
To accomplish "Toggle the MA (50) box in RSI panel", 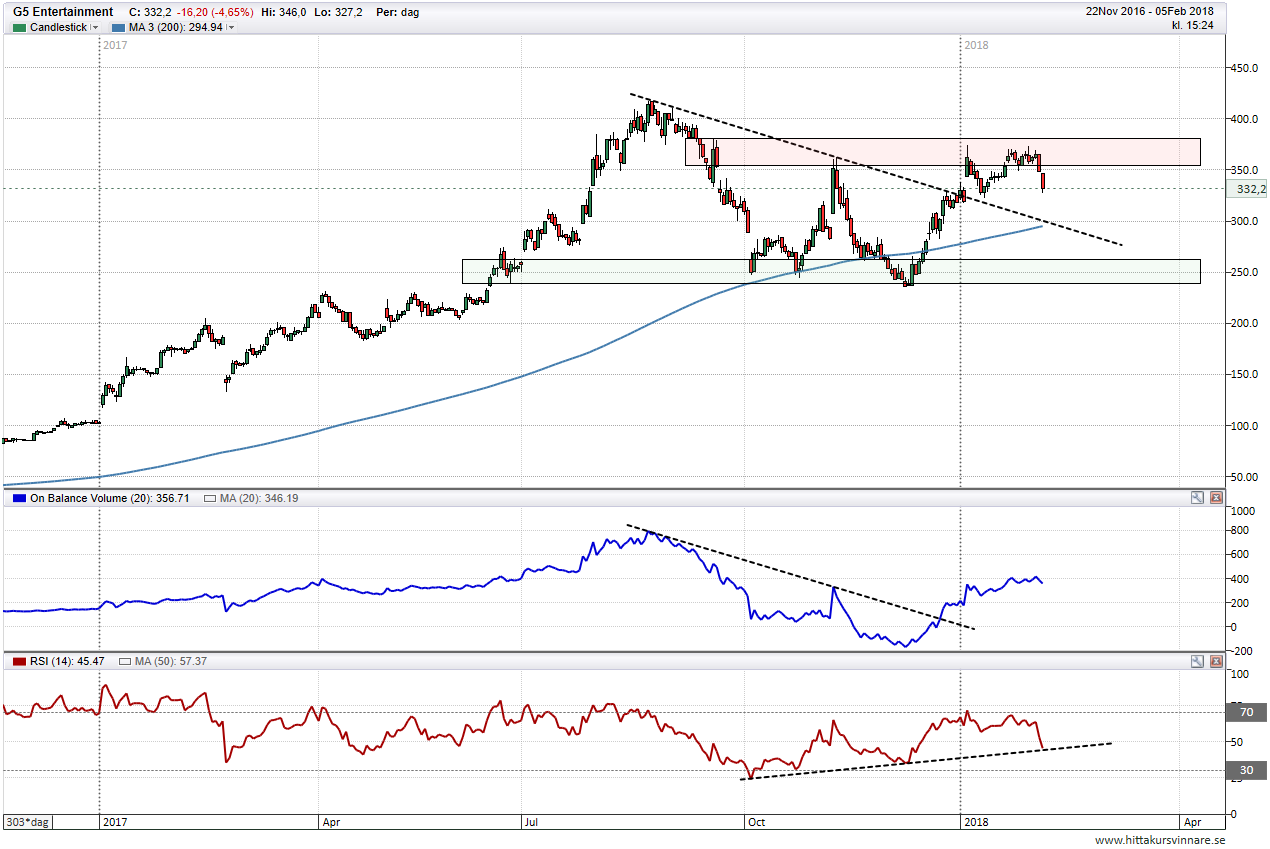I will coord(125,661).
